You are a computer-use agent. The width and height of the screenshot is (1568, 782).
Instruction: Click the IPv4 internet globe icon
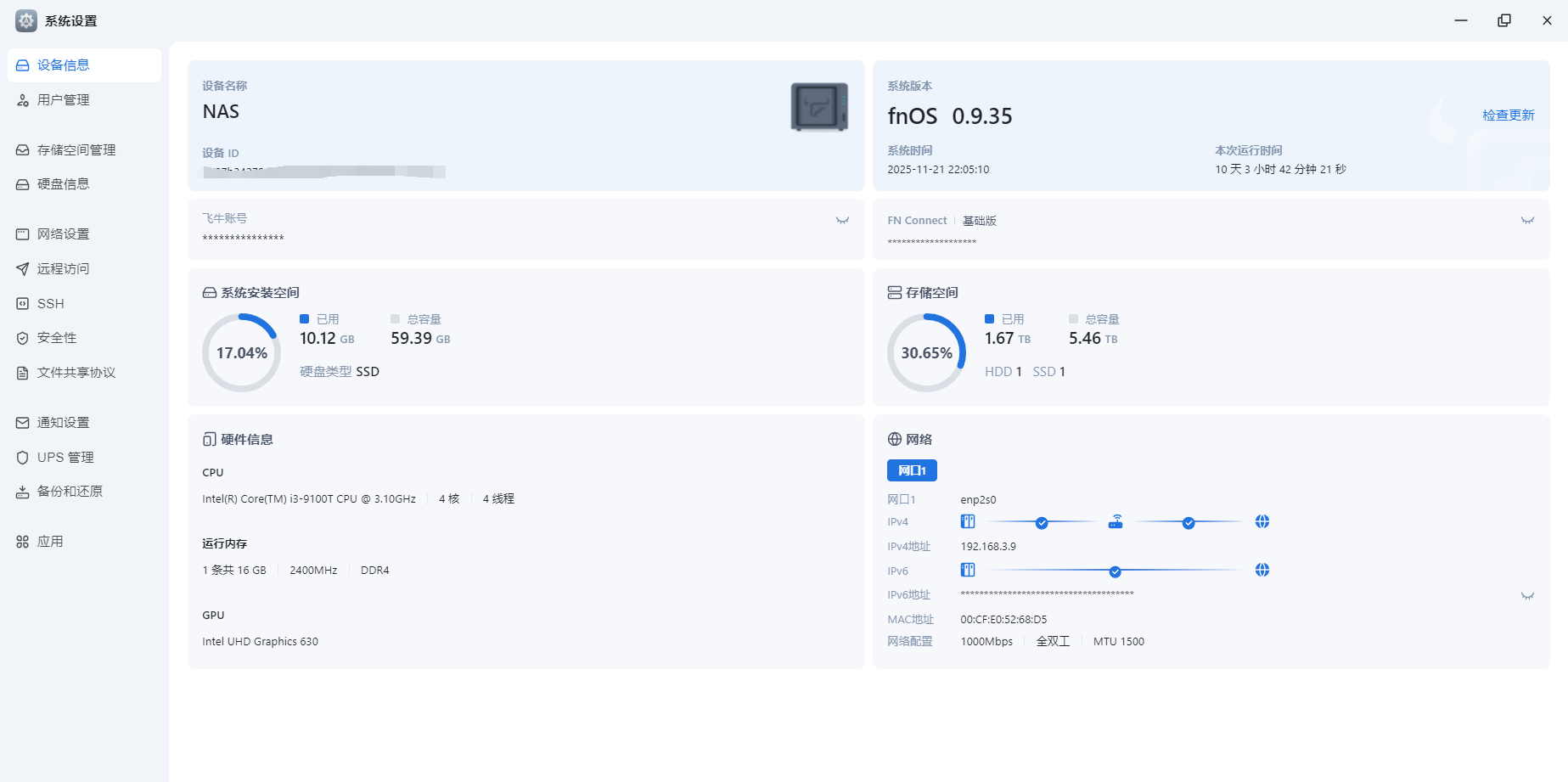coord(1262,521)
